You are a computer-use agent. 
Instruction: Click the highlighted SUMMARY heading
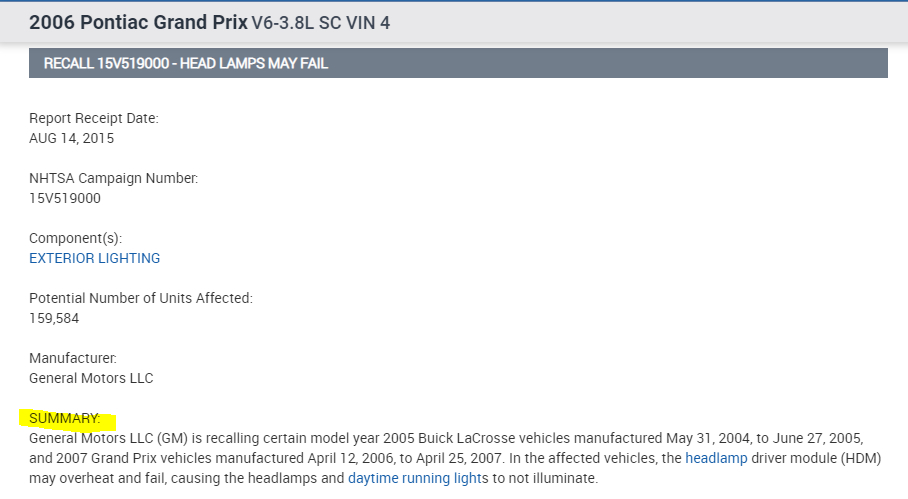(66, 417)
